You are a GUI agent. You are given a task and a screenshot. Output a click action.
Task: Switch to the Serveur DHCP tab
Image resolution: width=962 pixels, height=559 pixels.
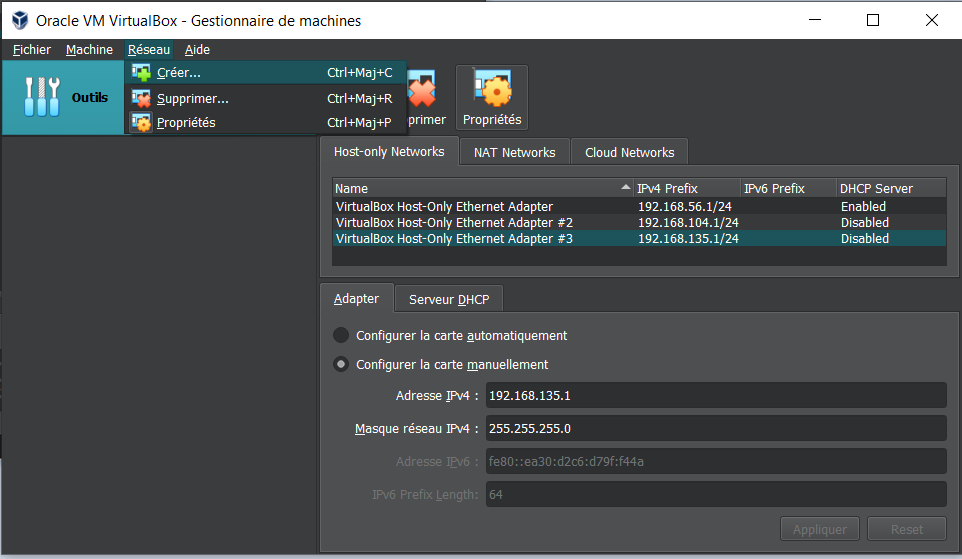coord(449,299)
